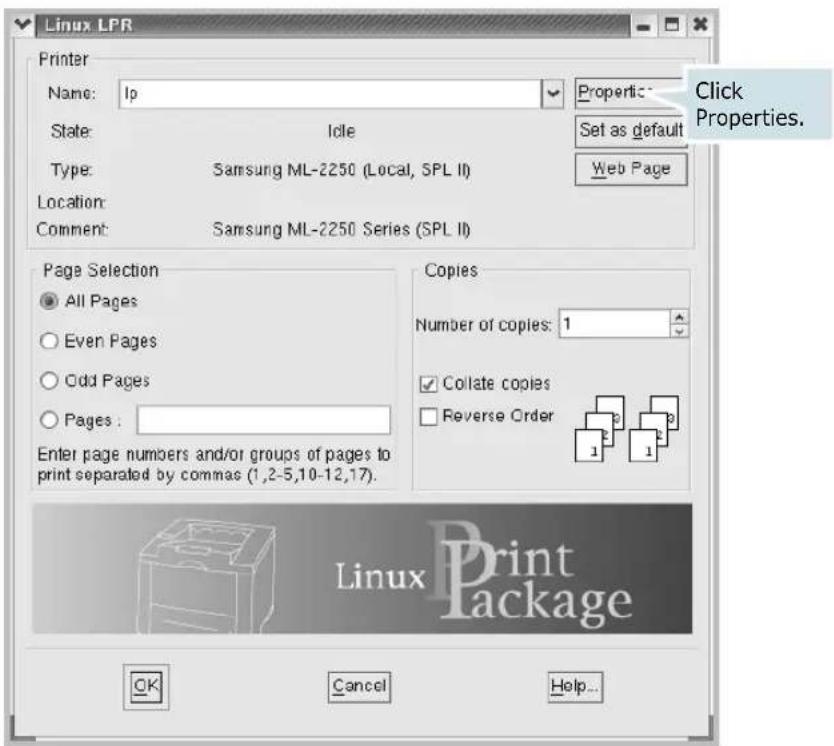Click the Linux Print Package banner
Viewport: 834px width, 746px height.
coord(362,569)
